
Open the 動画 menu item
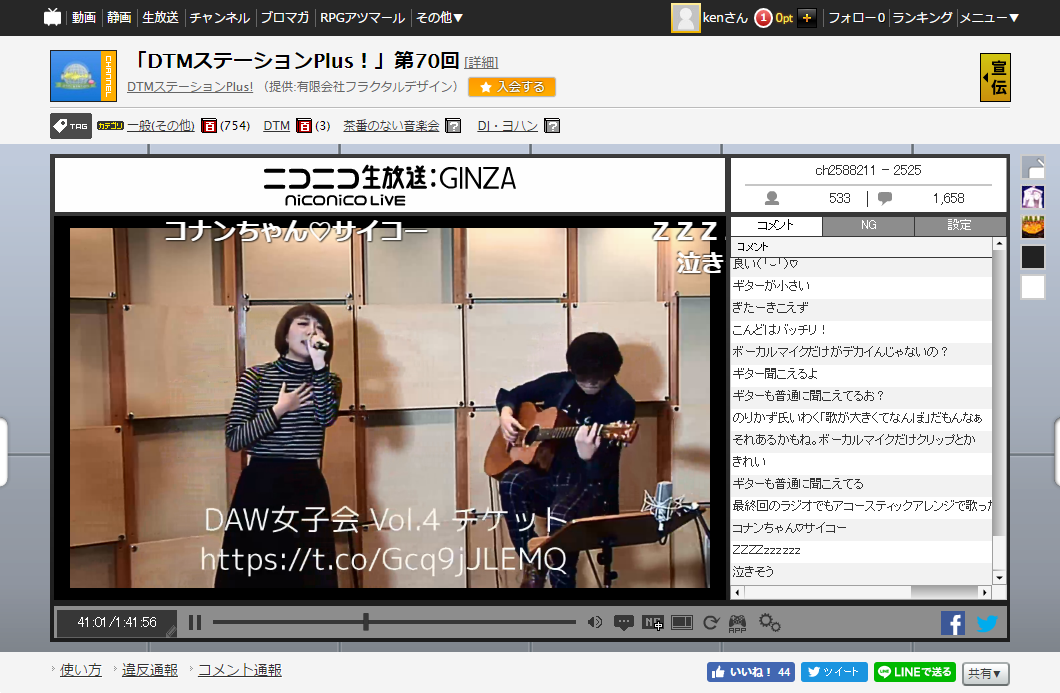click(84, 18)
